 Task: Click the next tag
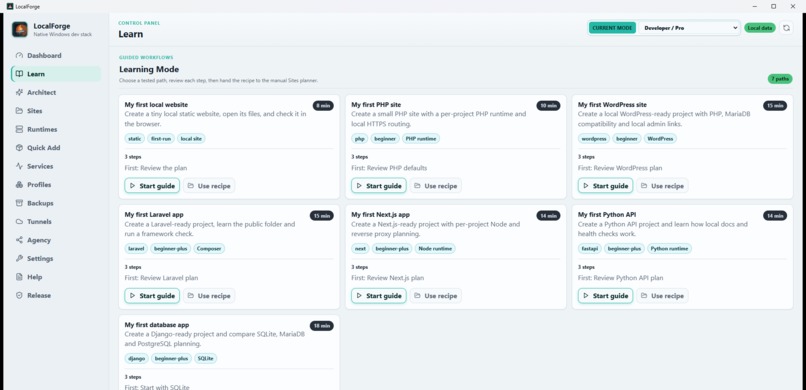pyautogui.click(x=360, y=249)
